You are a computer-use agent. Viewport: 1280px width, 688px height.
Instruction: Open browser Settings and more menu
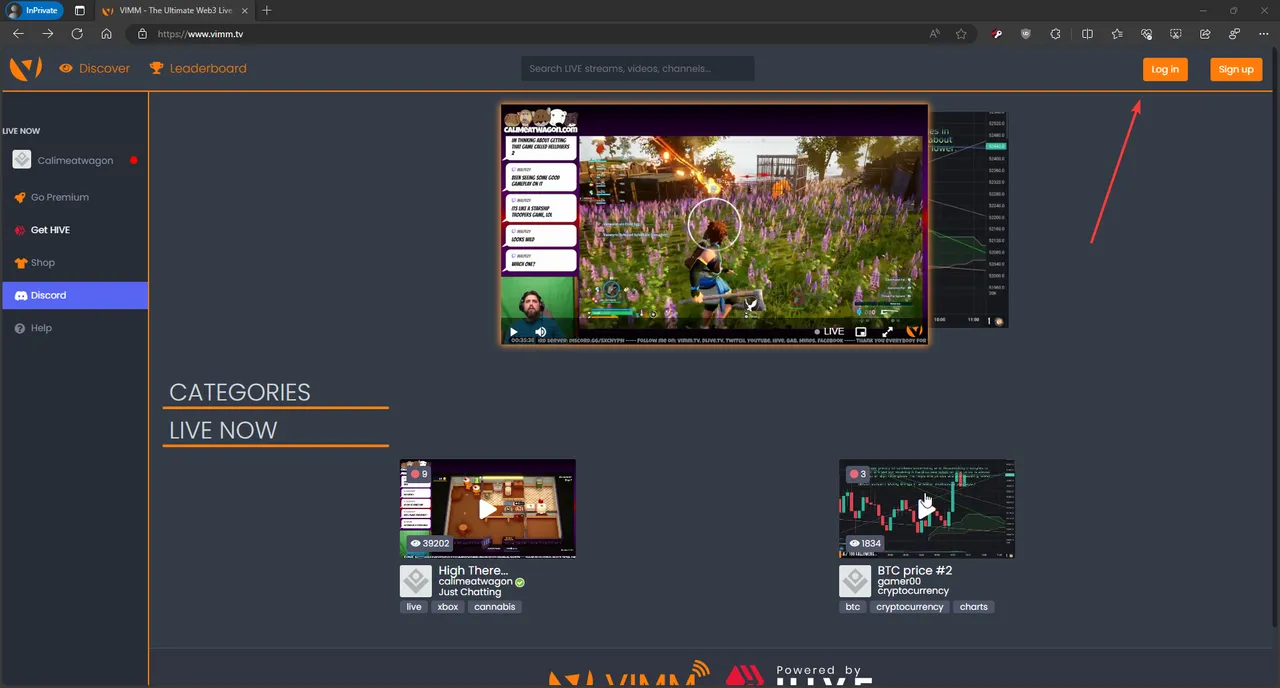pyautogui.click(x=1262, y=33)
